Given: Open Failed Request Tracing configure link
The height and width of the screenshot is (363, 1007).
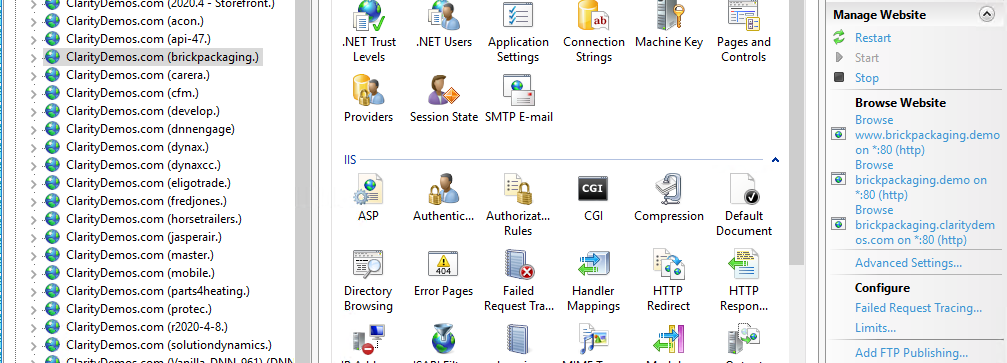Looking at the screenshot, I should [x=918, y=308].
